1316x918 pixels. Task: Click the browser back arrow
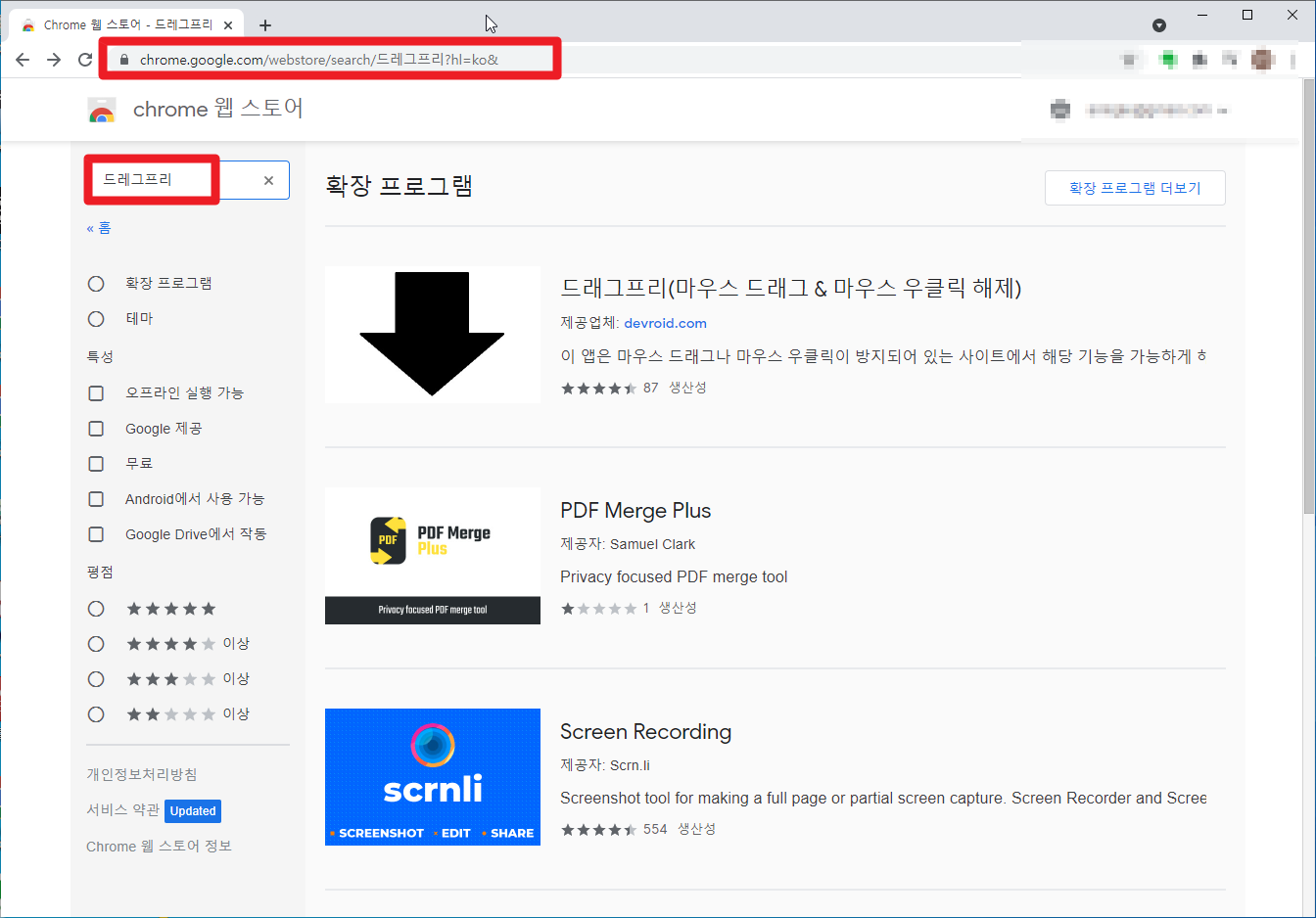coord(23,60)
